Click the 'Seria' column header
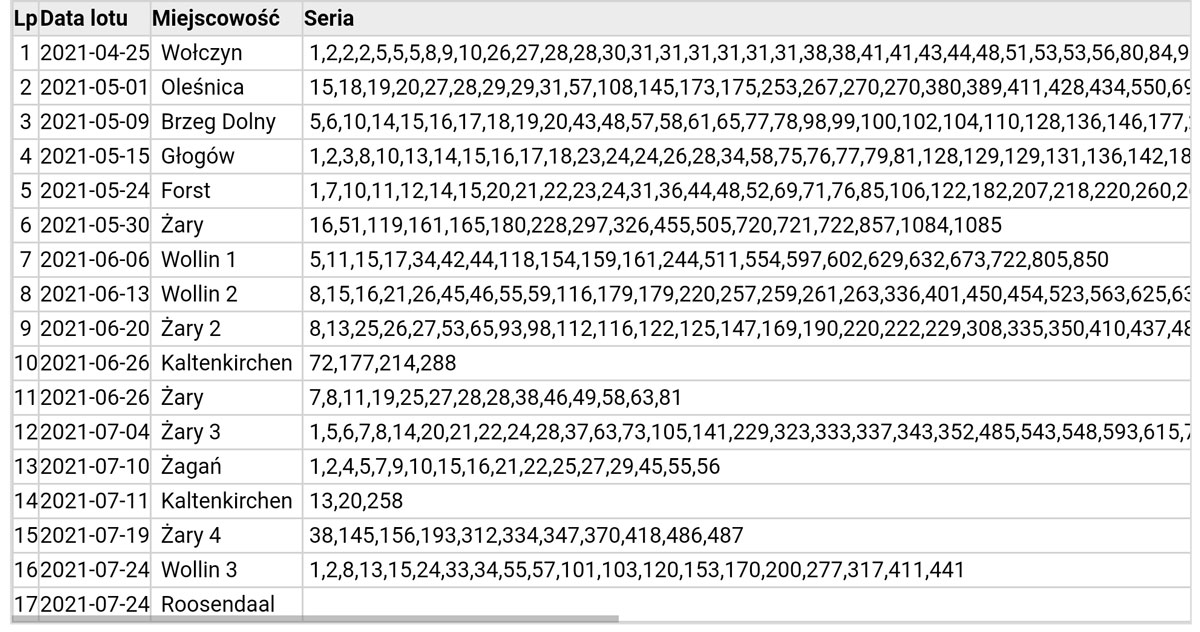 [x=329, y=19]
